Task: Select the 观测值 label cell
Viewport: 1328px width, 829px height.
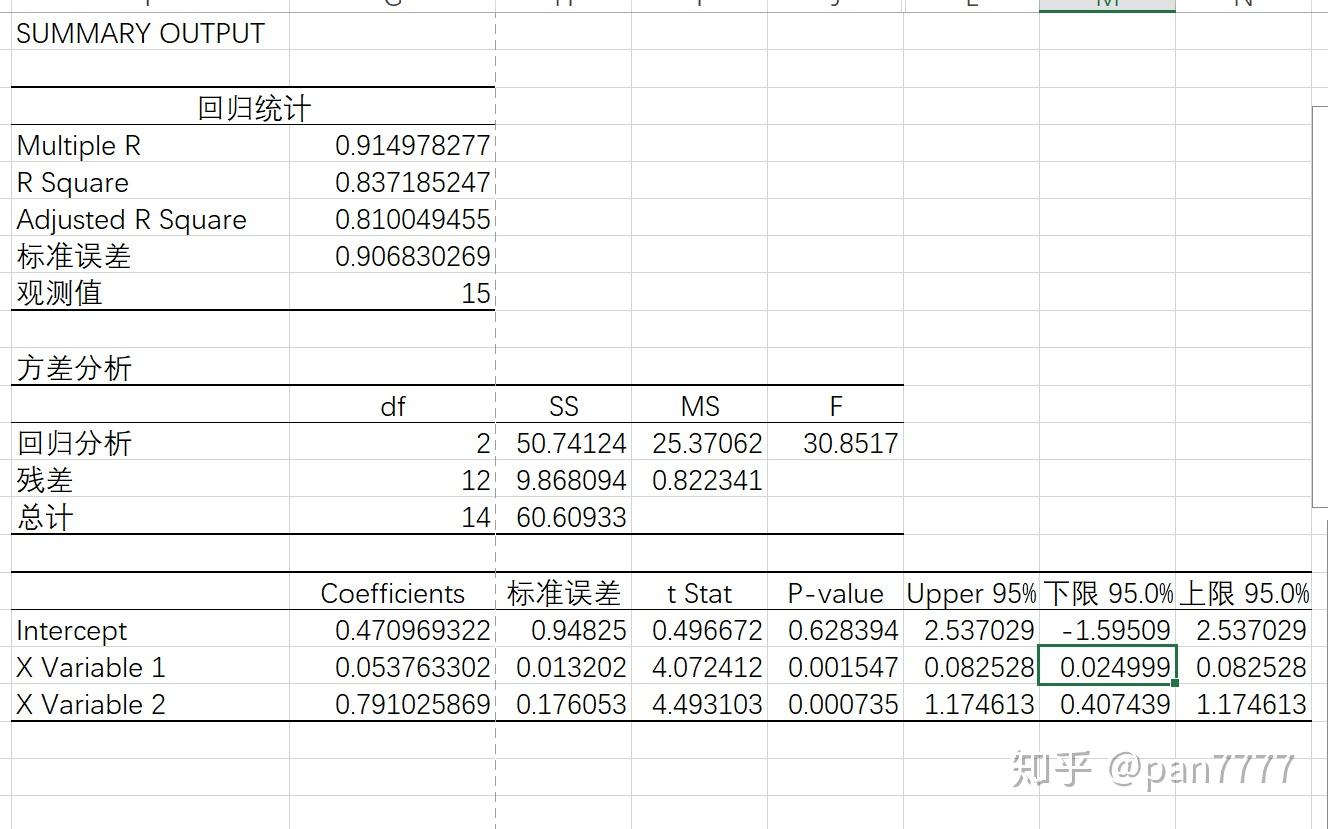Action: 60,294
